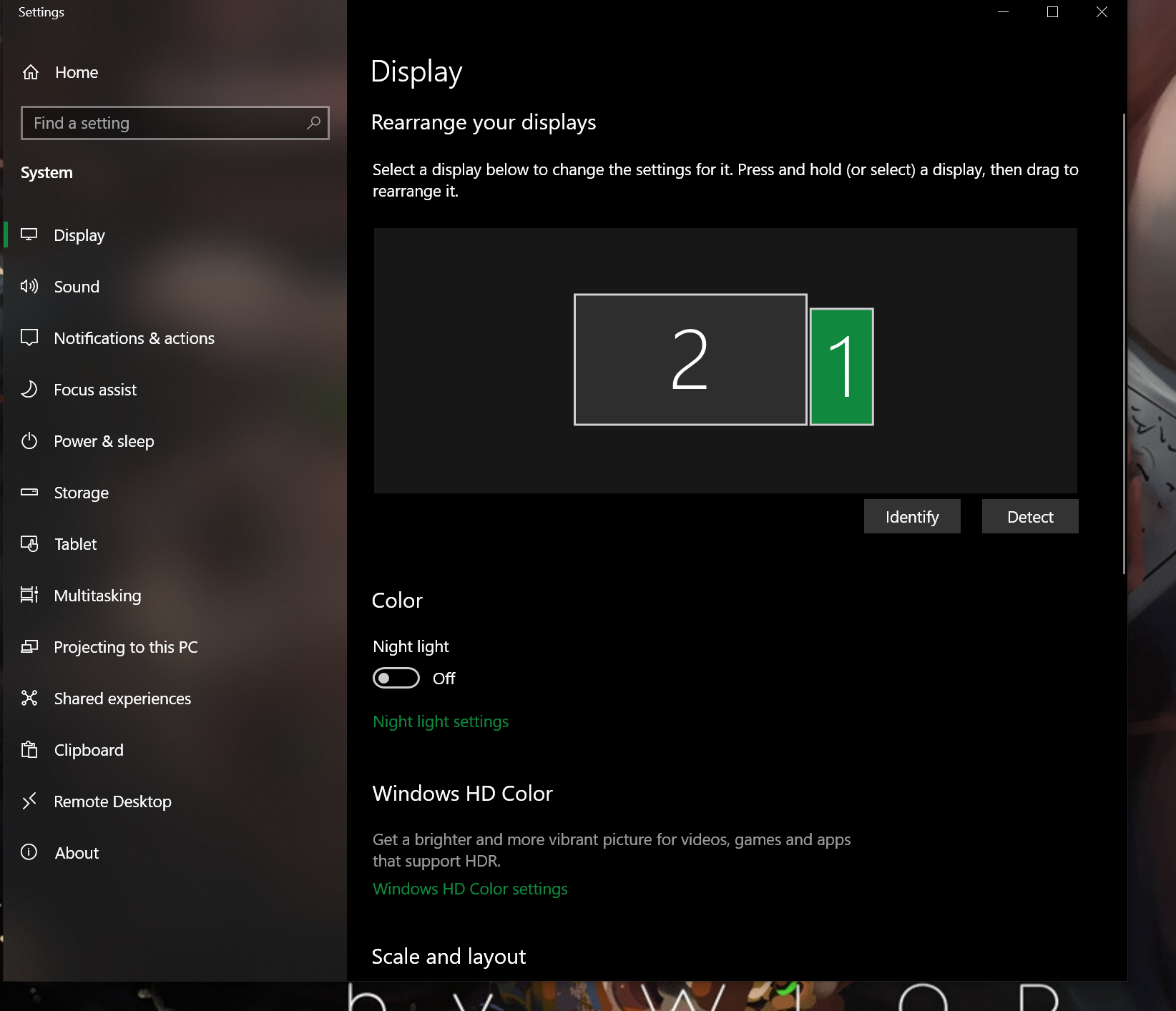This screenshot has width=1176, height=1011.
Task: Open the Home settings page
Action: tap(77, 71)
